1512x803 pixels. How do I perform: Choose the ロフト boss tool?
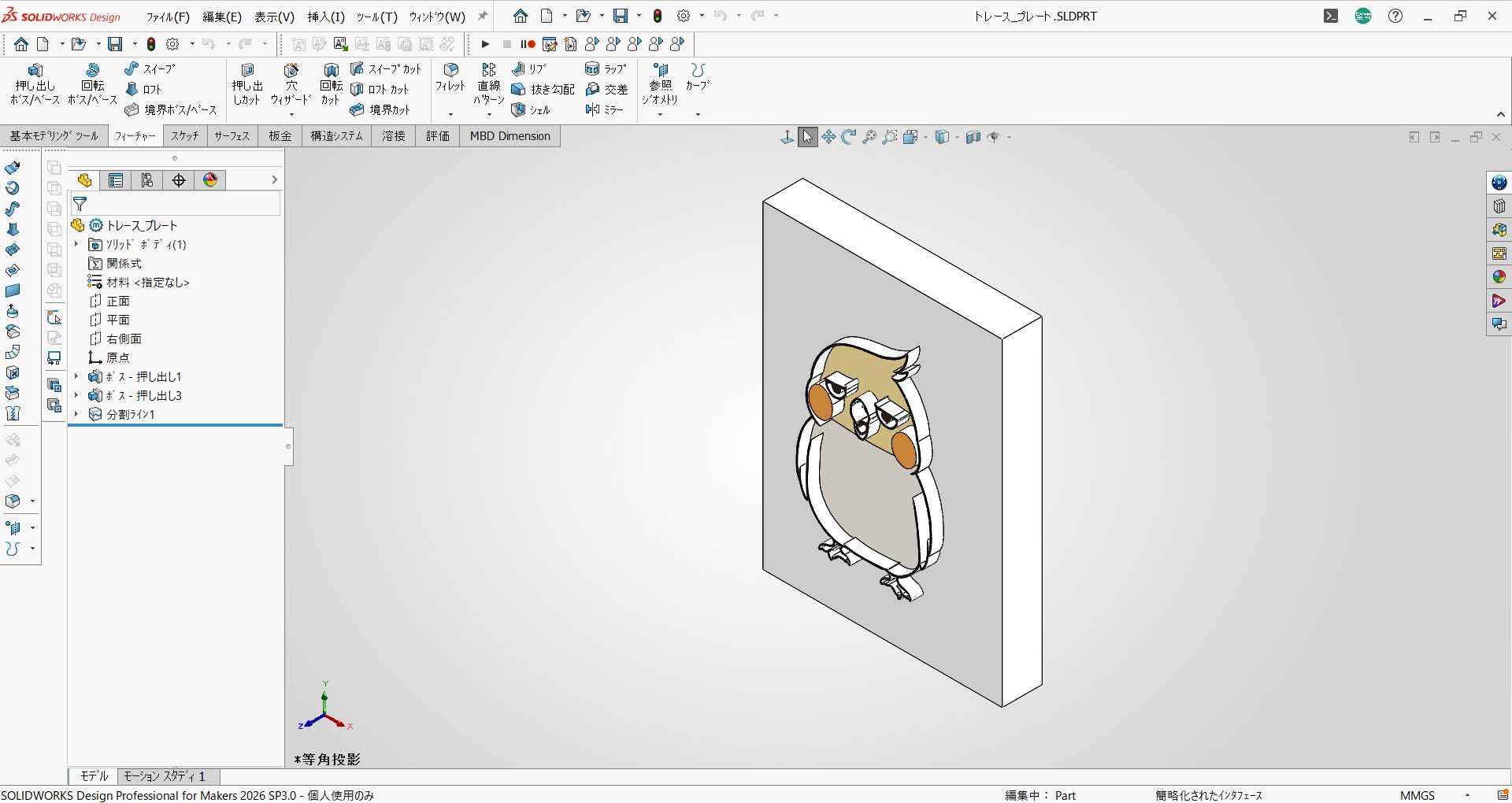coord(143,90)
